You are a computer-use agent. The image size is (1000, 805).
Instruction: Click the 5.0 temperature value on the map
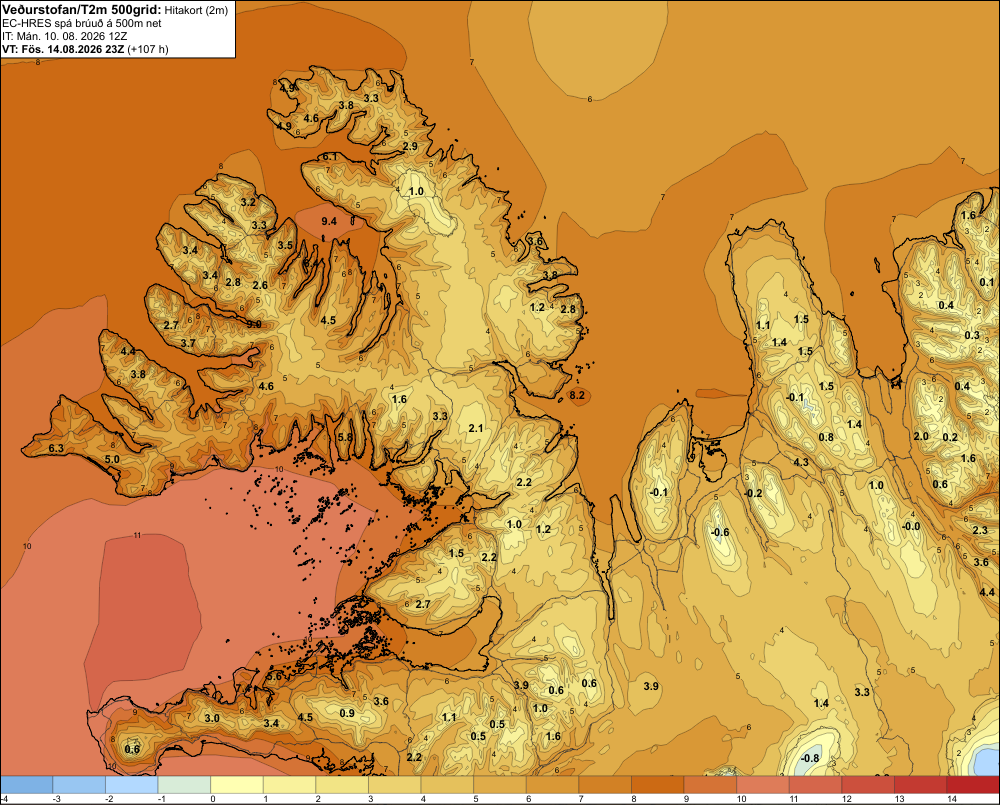[x=112, y=459]
